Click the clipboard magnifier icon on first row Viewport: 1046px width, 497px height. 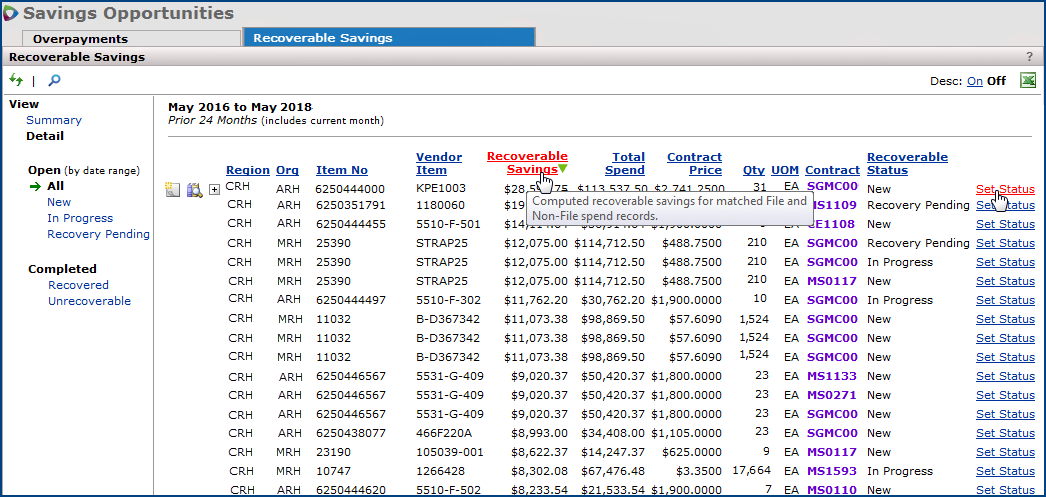[194, 188]
